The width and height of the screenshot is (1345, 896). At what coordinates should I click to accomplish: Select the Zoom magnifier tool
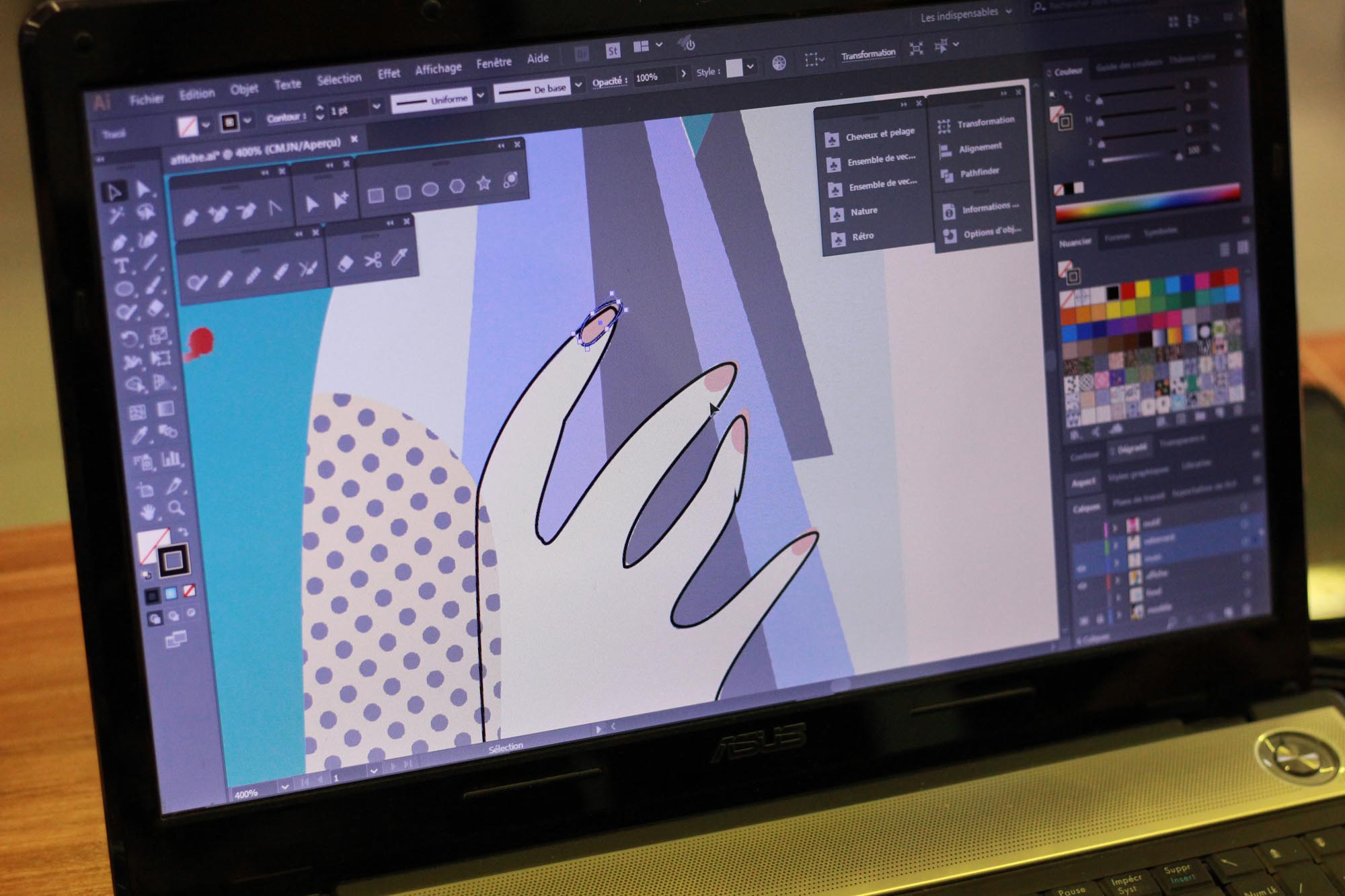coord(176,508)
